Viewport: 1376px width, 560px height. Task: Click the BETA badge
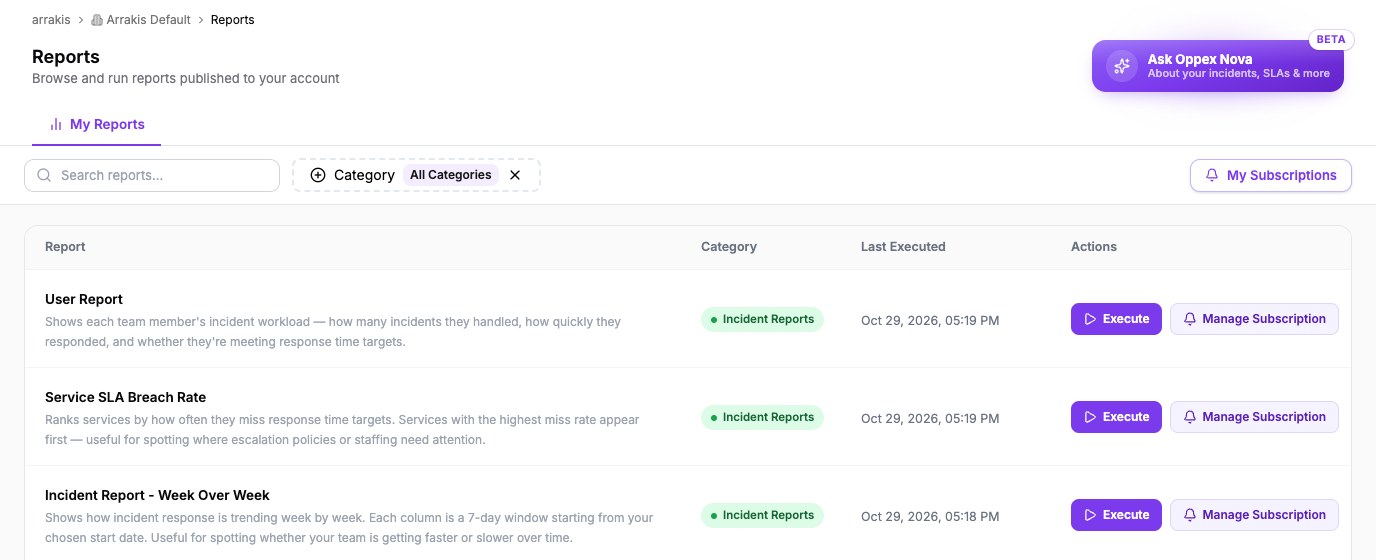click(1331, 40)
